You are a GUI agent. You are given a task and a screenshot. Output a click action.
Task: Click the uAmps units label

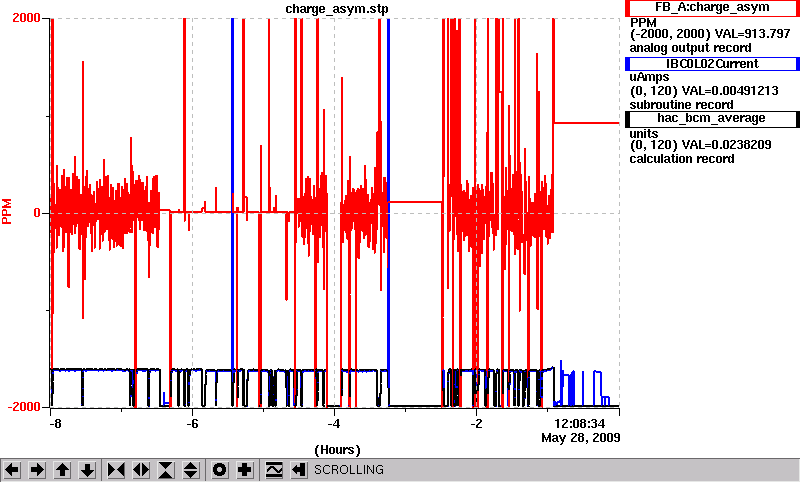click(649, 77)
